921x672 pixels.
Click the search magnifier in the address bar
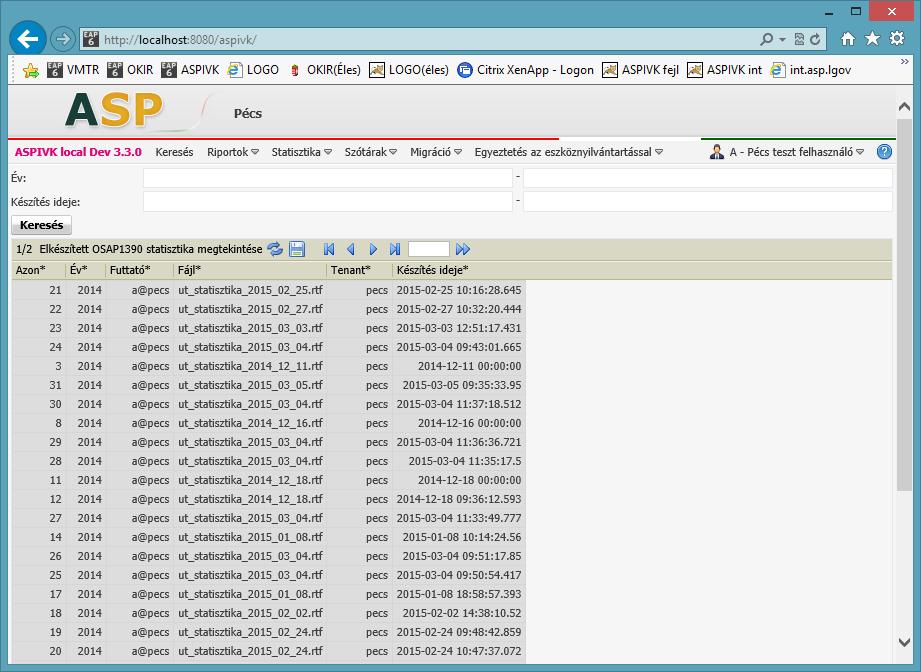(766, 39)
